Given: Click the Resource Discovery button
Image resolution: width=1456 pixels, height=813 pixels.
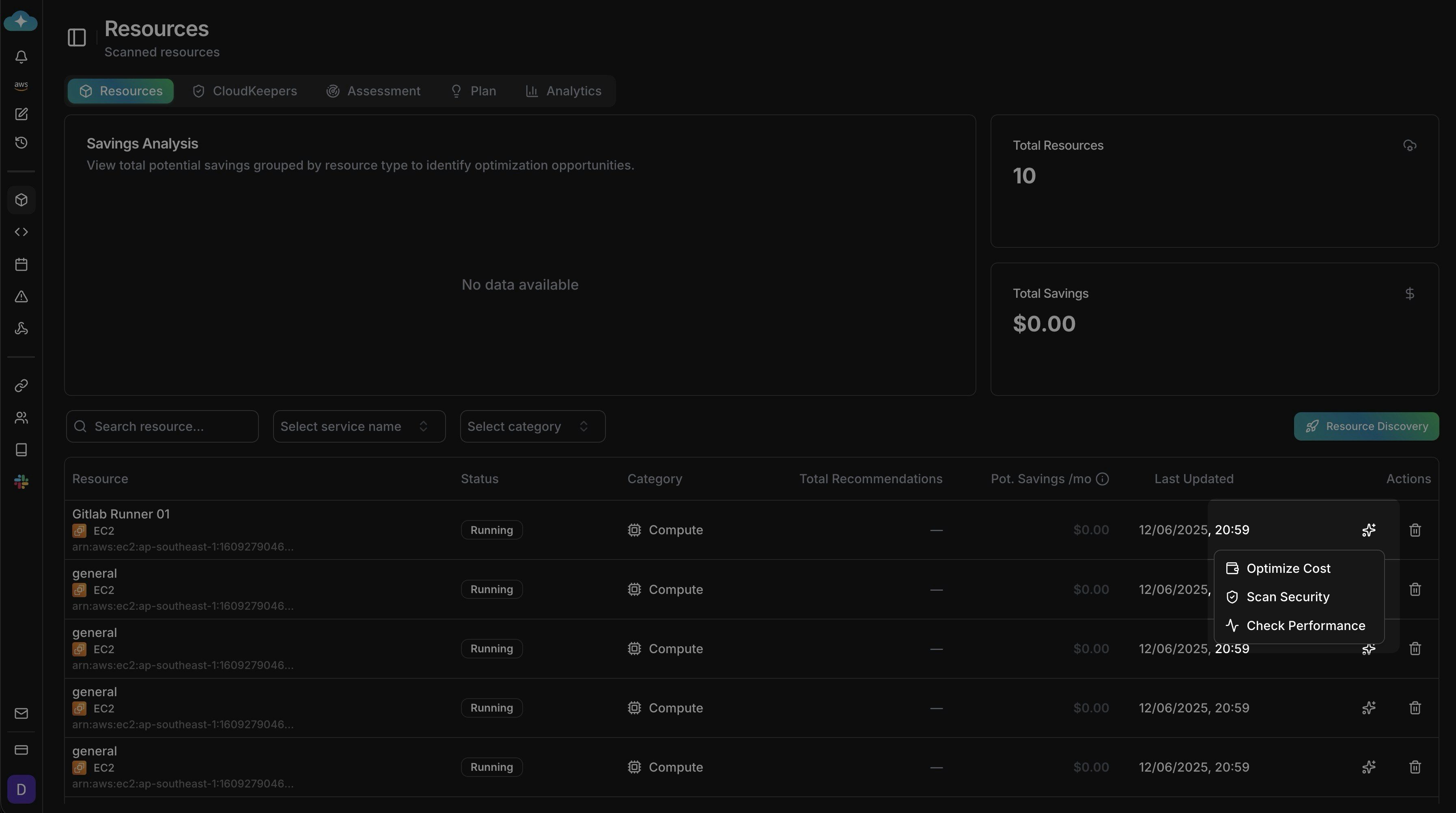Looking at the screenshot, I should pos(1366,426).
